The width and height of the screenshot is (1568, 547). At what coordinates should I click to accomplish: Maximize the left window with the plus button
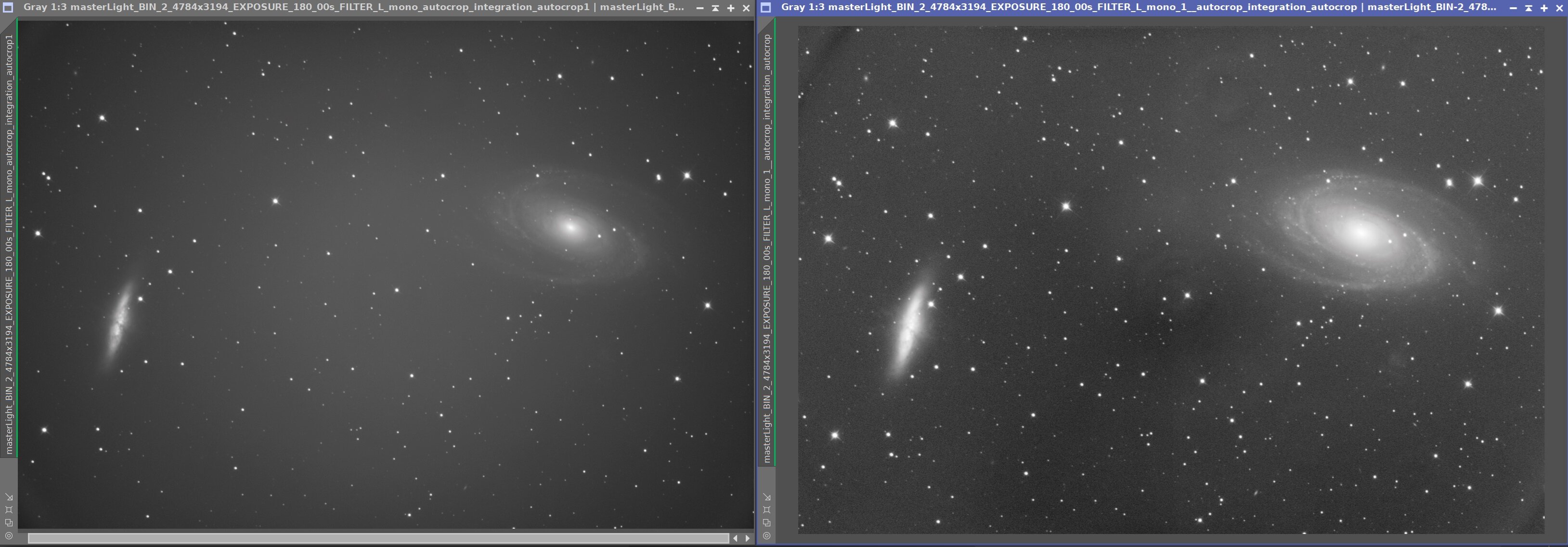[x=730, y=8]
